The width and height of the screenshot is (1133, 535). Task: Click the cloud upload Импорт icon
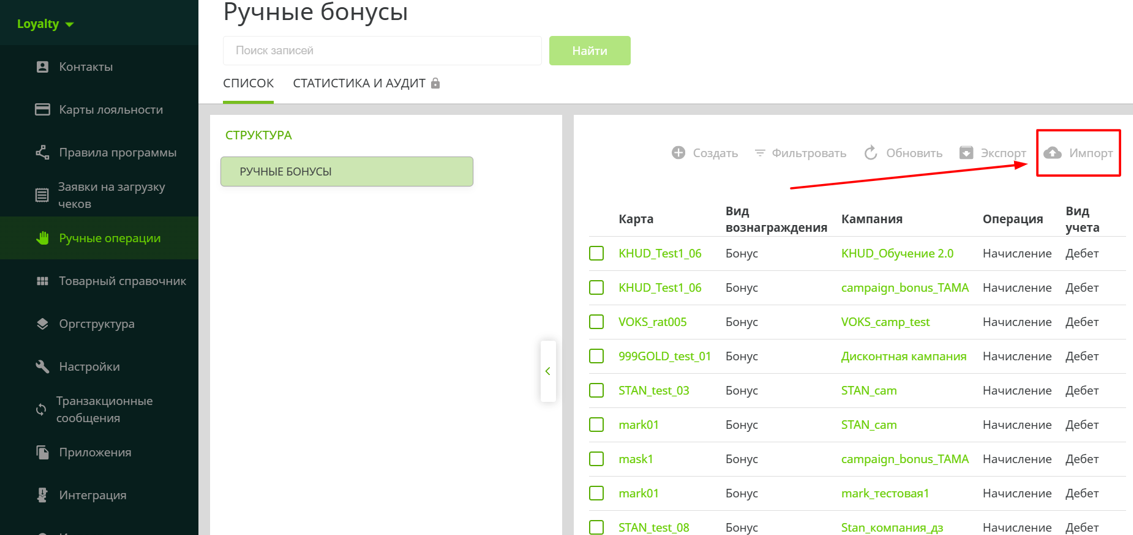click(x=1053, y=153)
